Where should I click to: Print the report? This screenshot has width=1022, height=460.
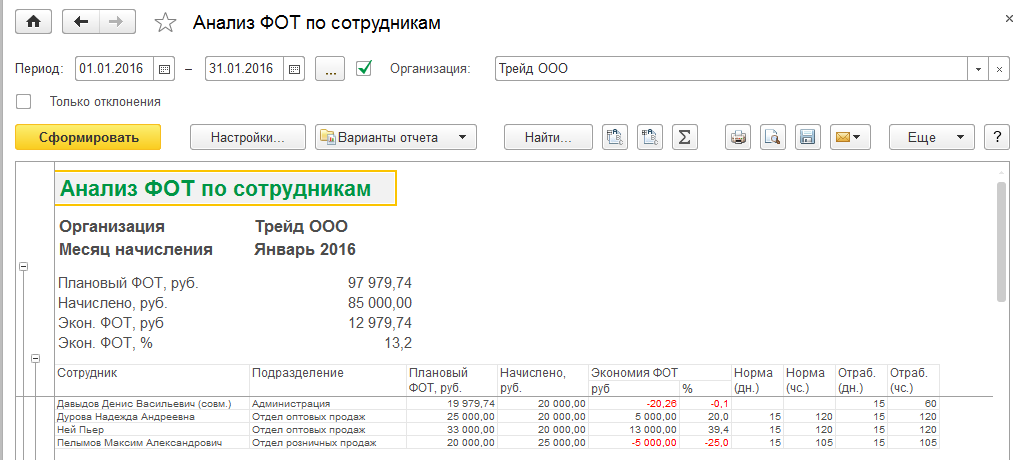(x=738, y=137)
